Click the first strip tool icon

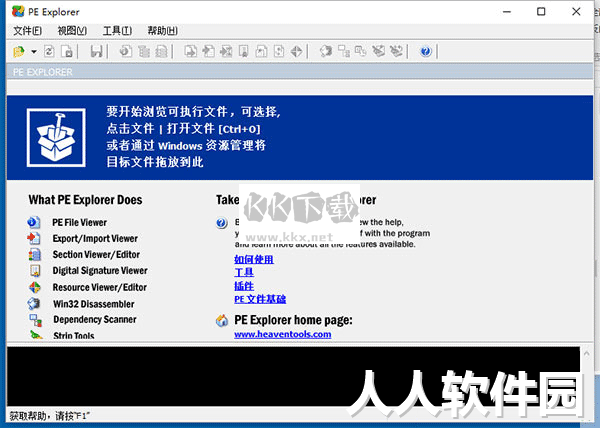point(379,51)
